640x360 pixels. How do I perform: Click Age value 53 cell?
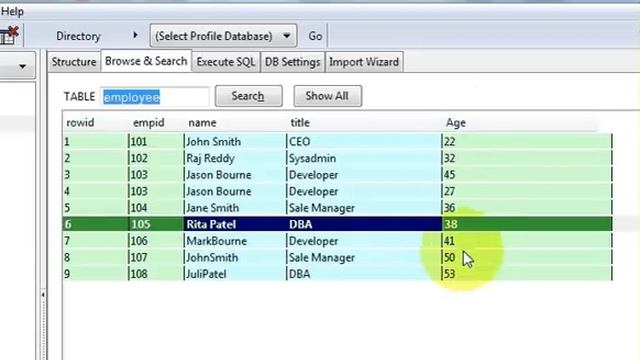point(527,274)
